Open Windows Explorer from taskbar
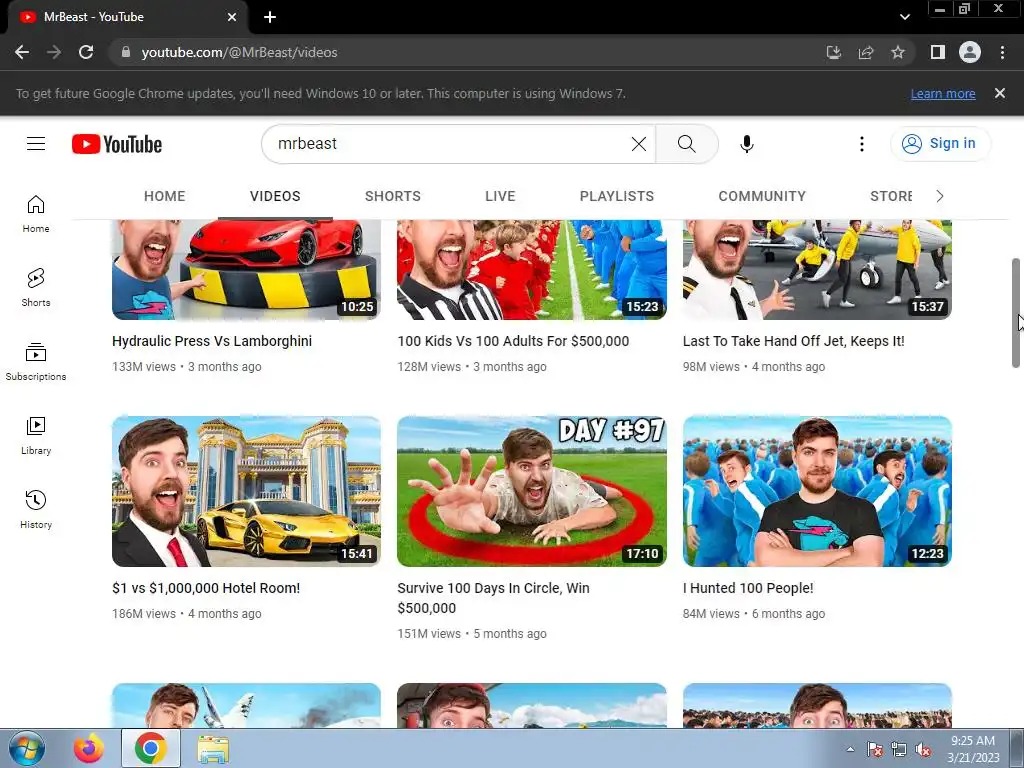Screen dimensions: 1024x768 click(213, 748)
